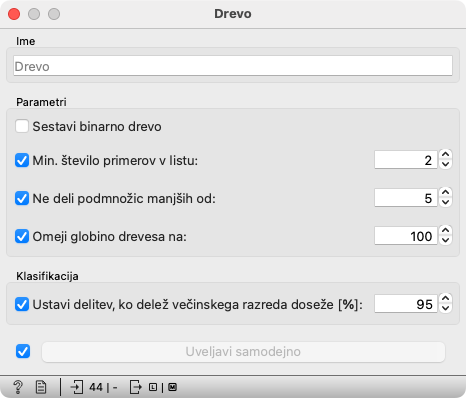466x398 pixels.
Task: Click the Model output M icon
Action: [172, 387]
